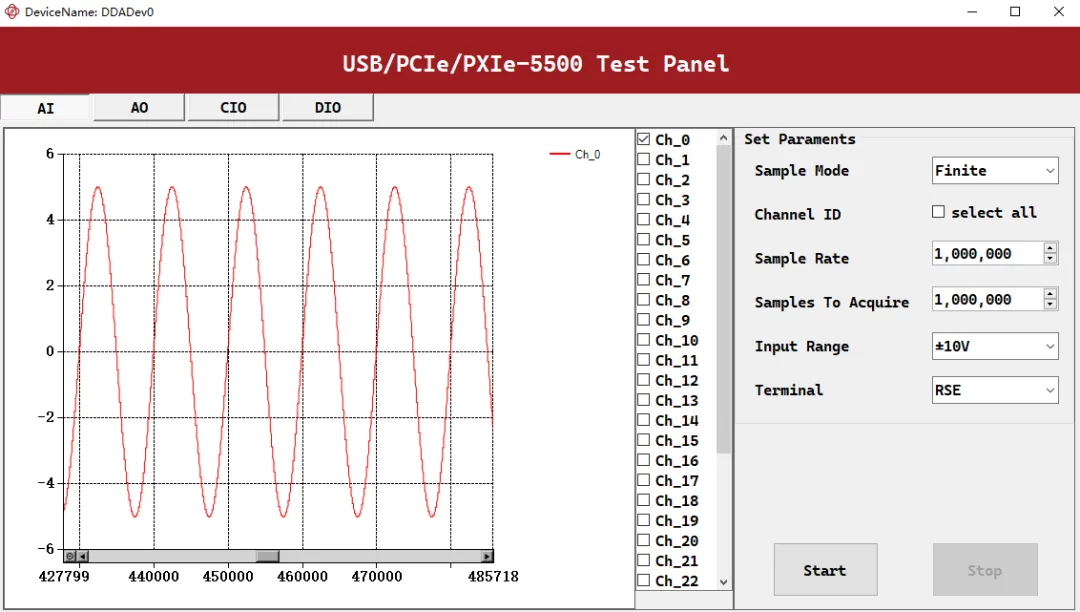Click the x-axis value 427799
The width and height of the screenshot is (1080, 612).
coord(64,576)
